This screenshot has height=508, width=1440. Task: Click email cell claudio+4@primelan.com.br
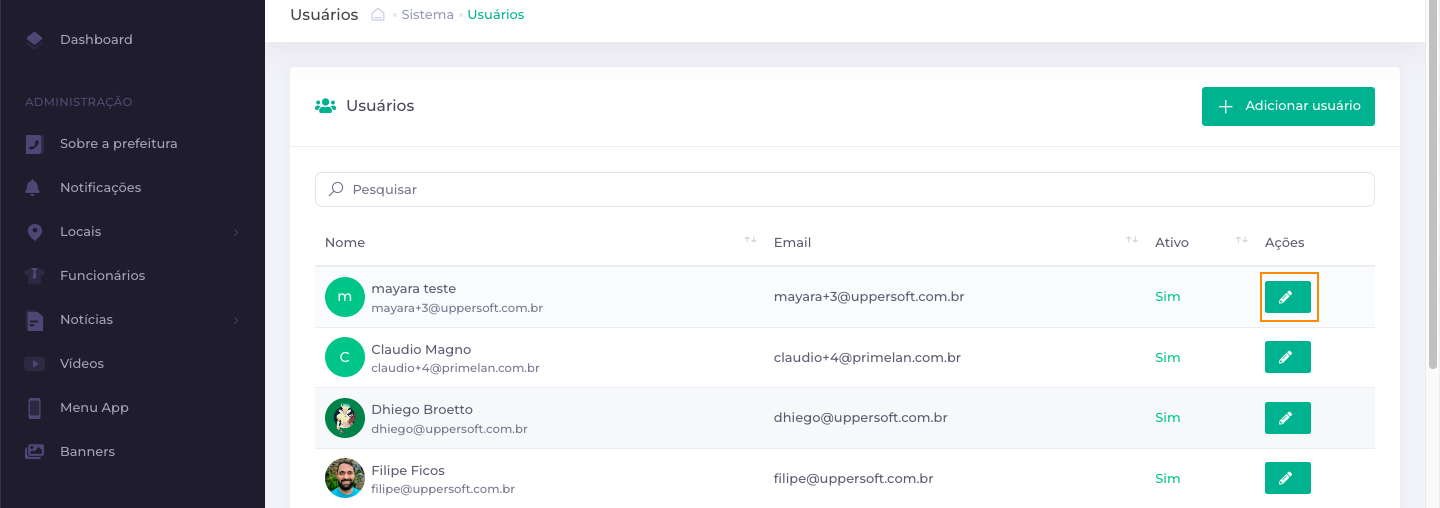click(x=867, y=357)
